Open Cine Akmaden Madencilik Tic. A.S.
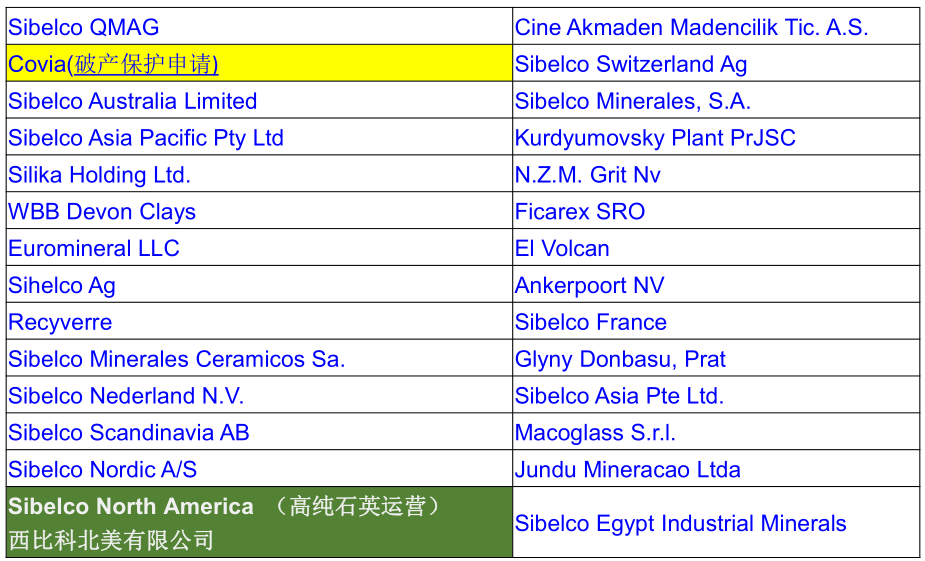The width and height of the screenshot is (925, 561). tap(691, 27)
